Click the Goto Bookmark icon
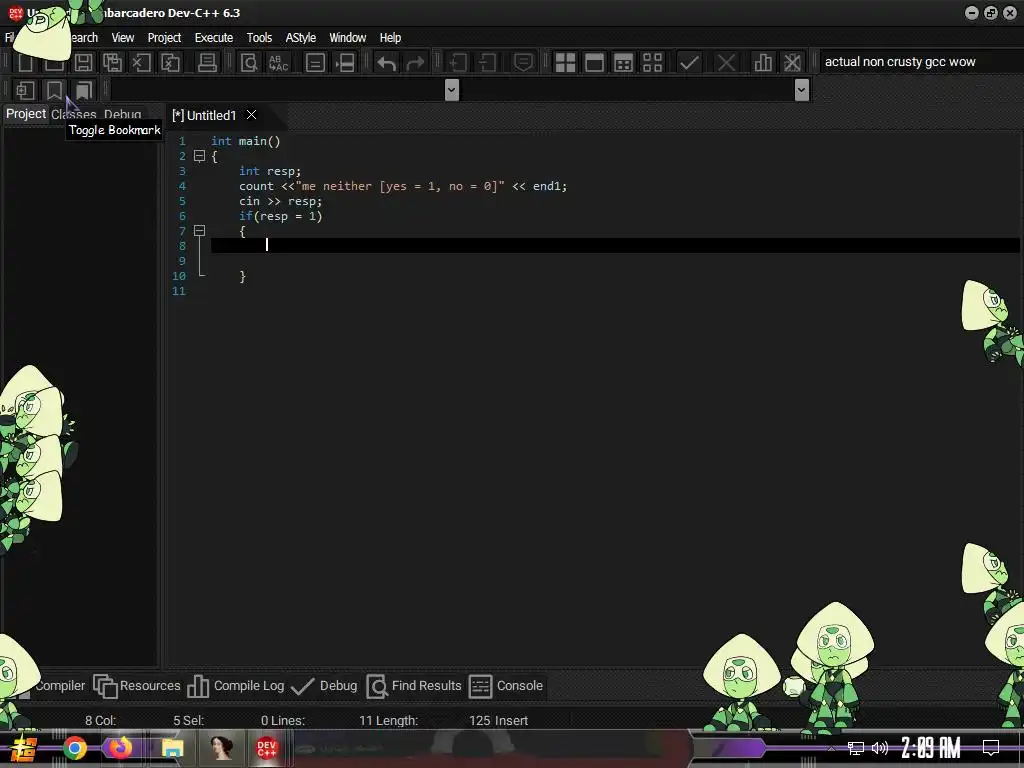The image size is (1024, 768). pos(84,90)
